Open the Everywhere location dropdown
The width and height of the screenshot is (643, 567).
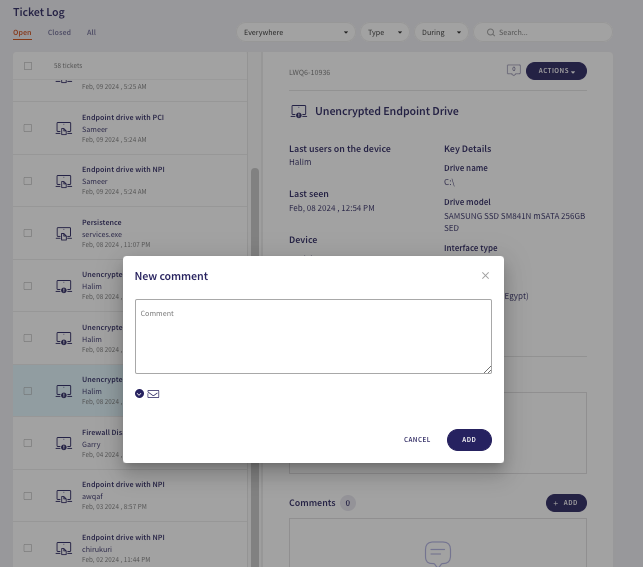click(296, 32)
